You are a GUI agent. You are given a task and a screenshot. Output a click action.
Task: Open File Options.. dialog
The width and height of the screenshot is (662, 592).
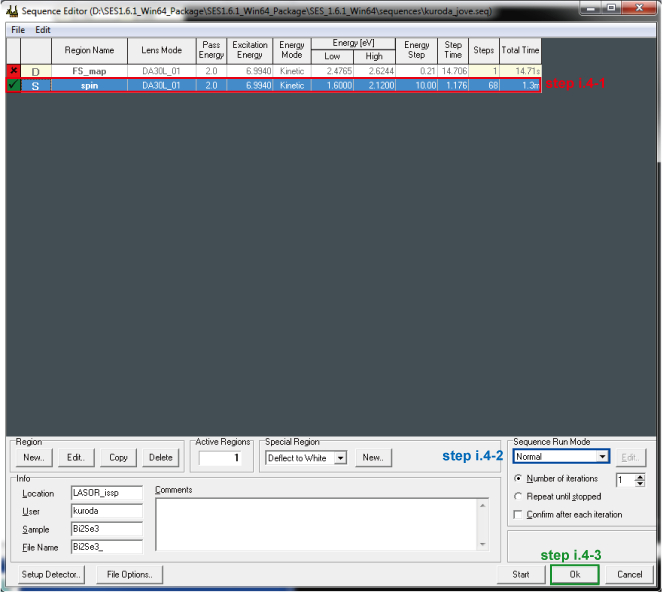pyautogui.click(x=129, y=575)
